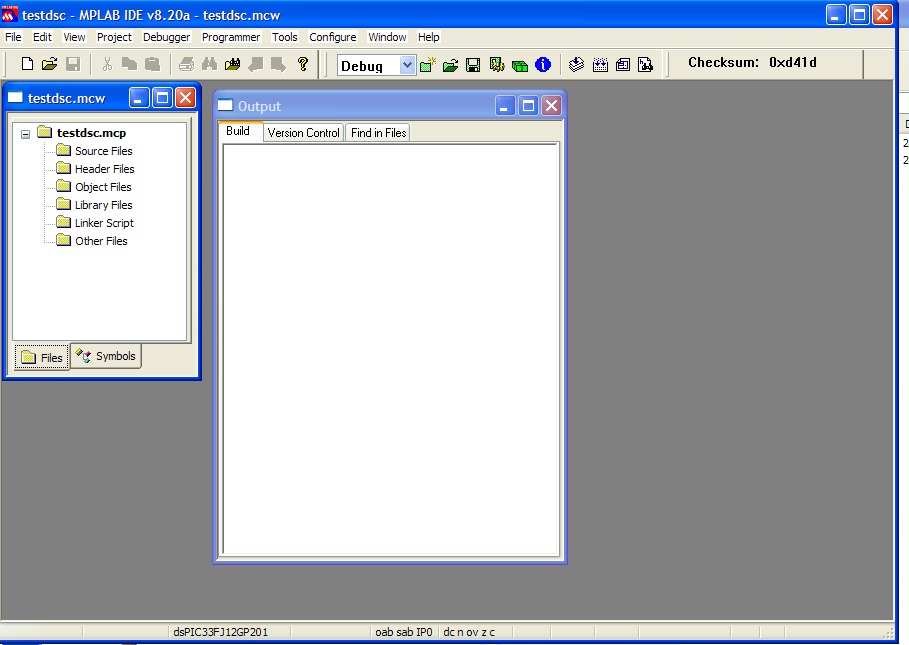Click the binoculars Find icon
The image size is (909, 645).
[209, 64]
